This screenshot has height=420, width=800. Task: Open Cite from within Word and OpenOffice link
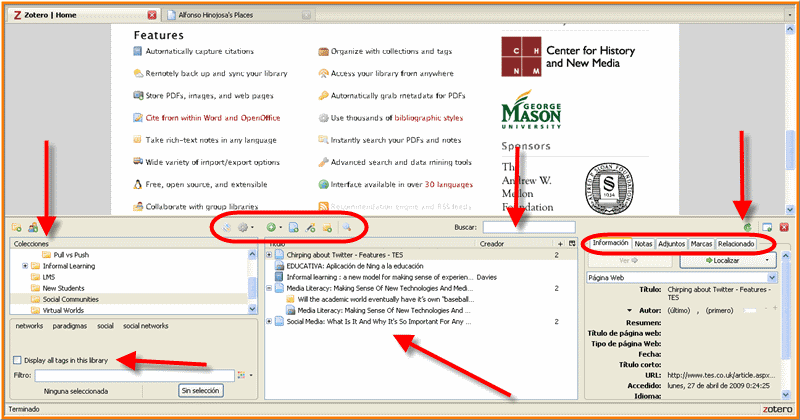pos(213,118)
